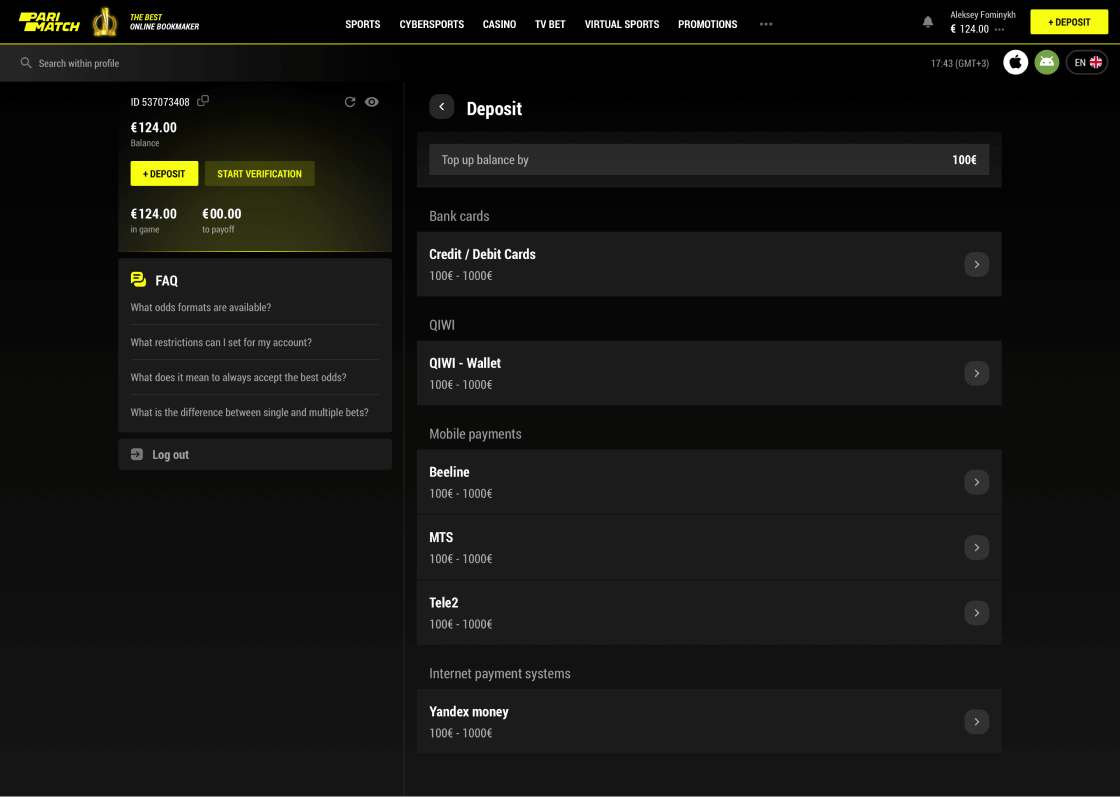The height and width of the screenshot is (797, 1120).
Task: Go to the Sports section
Action: coord(363,24)
